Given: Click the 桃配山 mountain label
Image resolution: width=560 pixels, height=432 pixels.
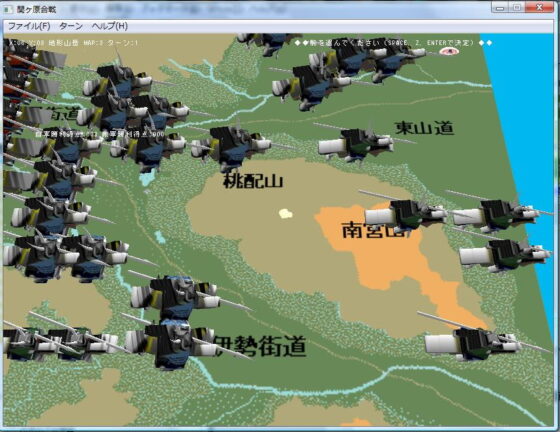Looking at the screenshot, I should point(253,181).
